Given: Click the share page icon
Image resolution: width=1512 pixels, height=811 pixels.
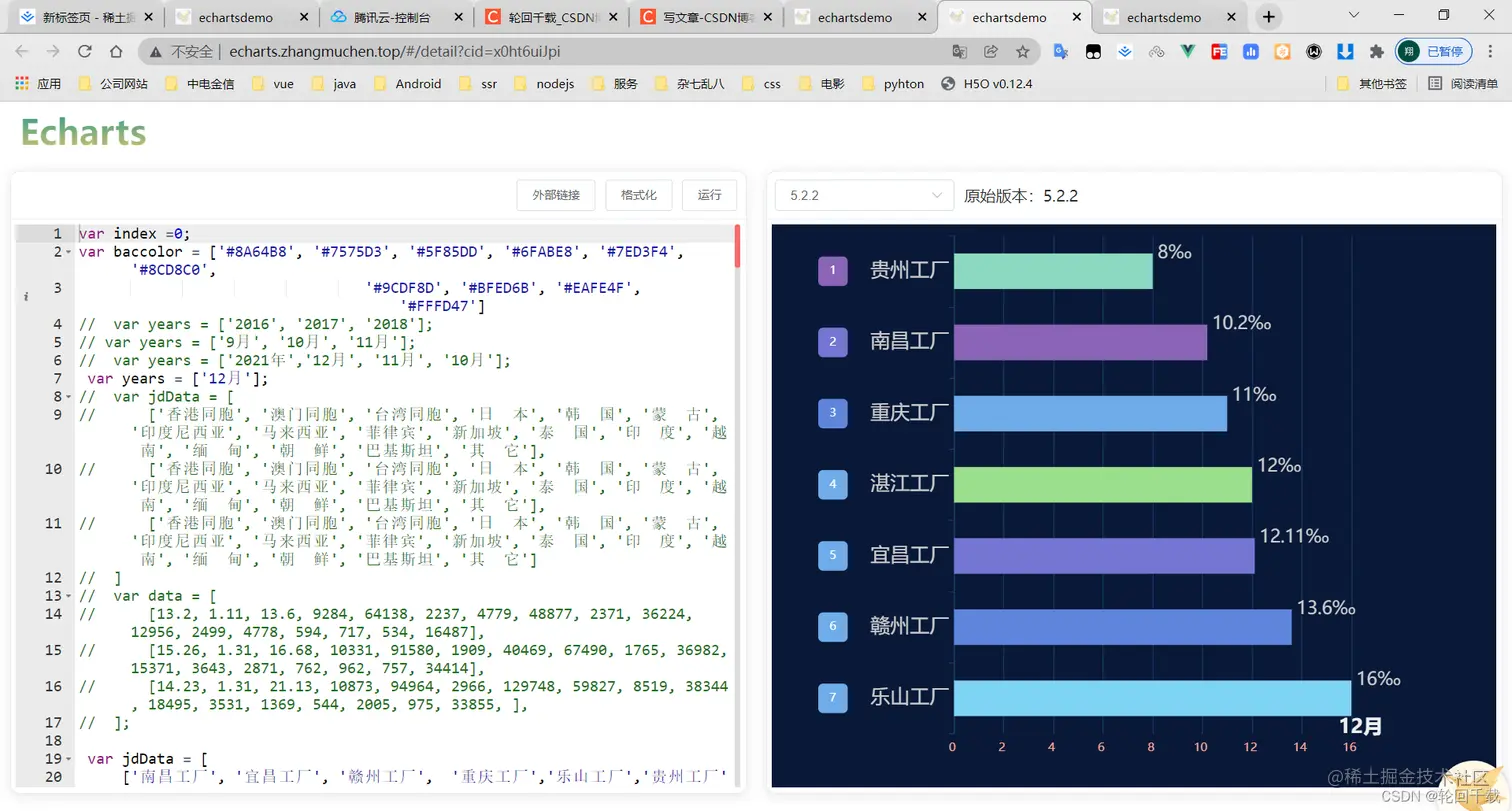Looking at the screenshot, I should pyautogui.click(x=991, y=51).
